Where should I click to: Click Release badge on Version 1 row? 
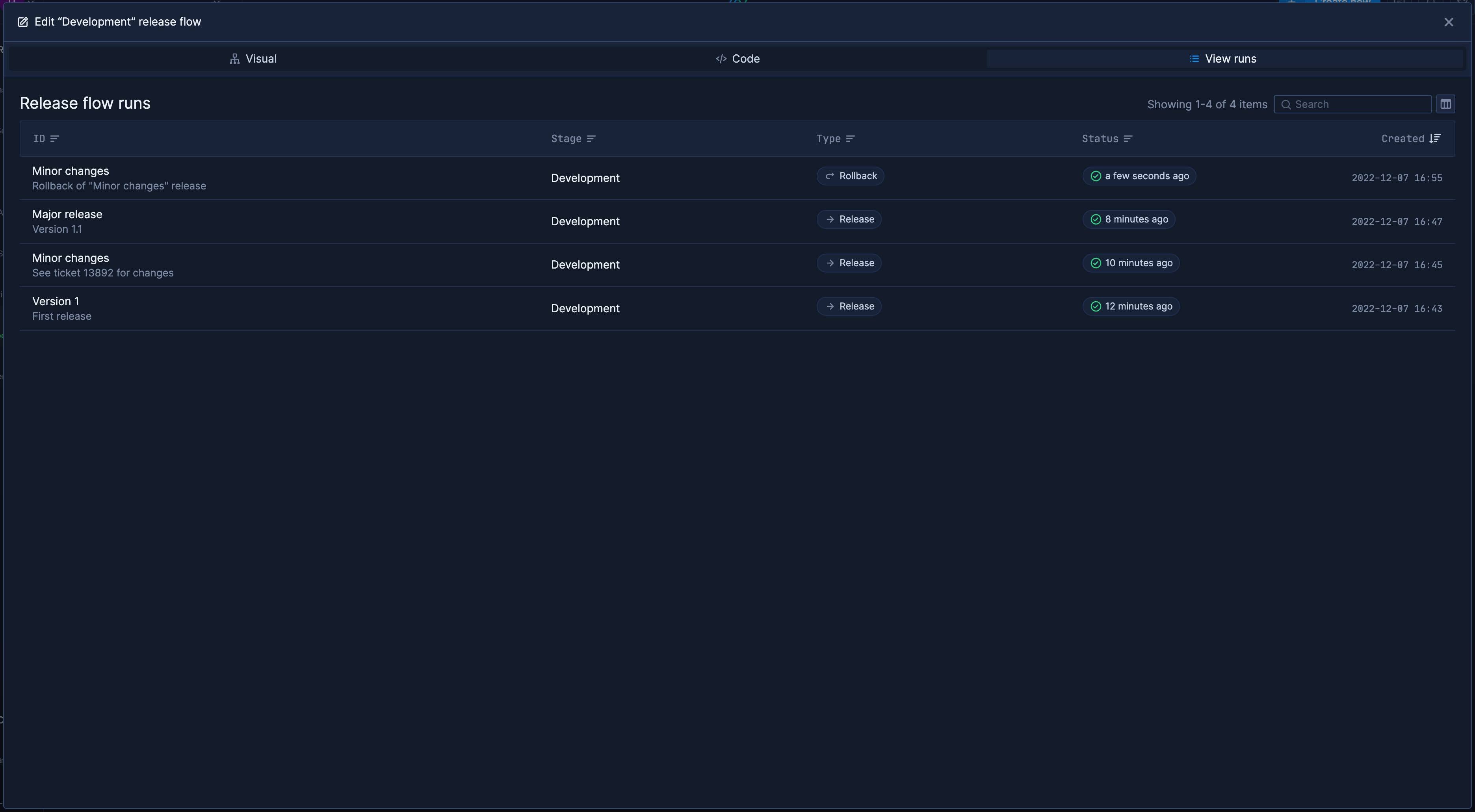(x=849, y=307)
